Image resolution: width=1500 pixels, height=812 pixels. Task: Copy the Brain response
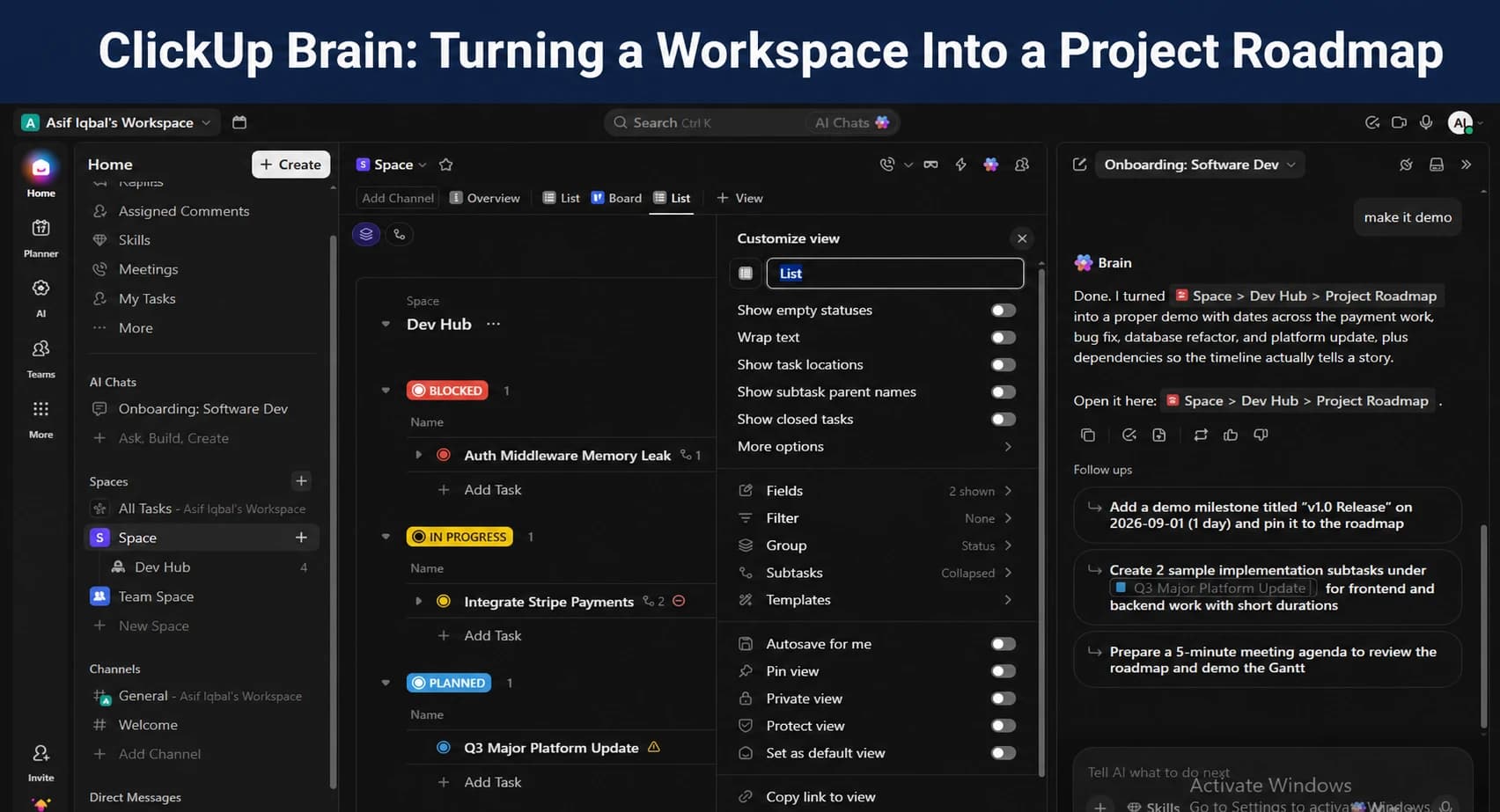(1088, 435)
